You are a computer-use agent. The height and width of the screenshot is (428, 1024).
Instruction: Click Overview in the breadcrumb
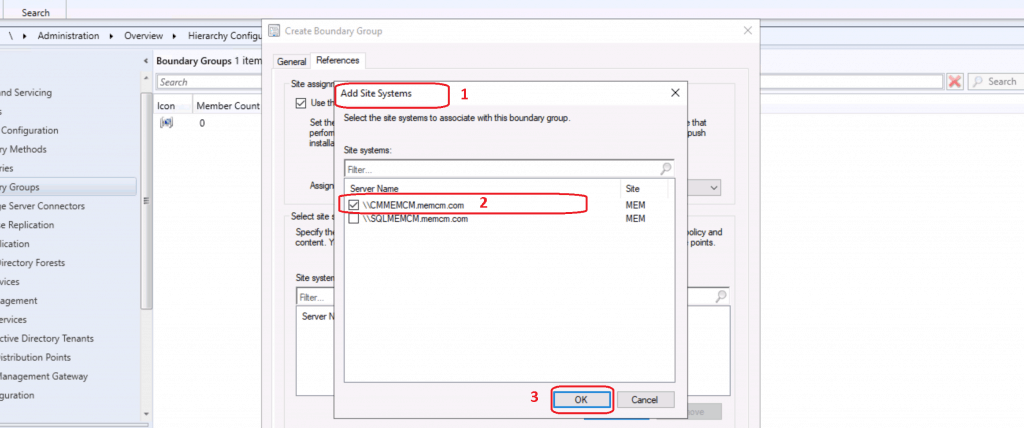click(x=144, y=36)
